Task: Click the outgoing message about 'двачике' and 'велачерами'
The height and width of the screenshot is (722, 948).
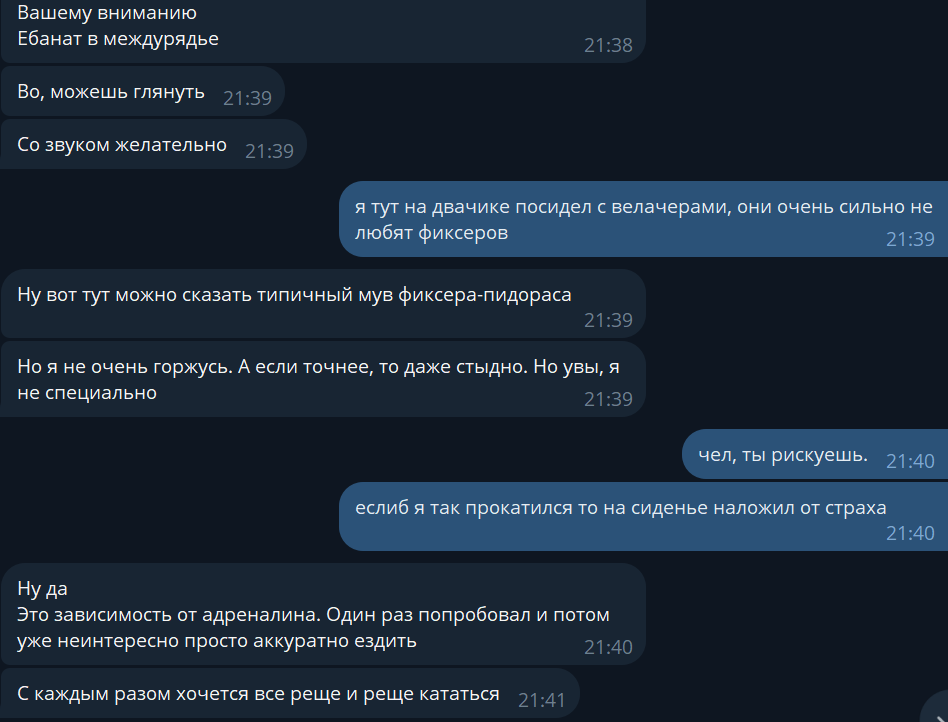Action: click(643, 220)
